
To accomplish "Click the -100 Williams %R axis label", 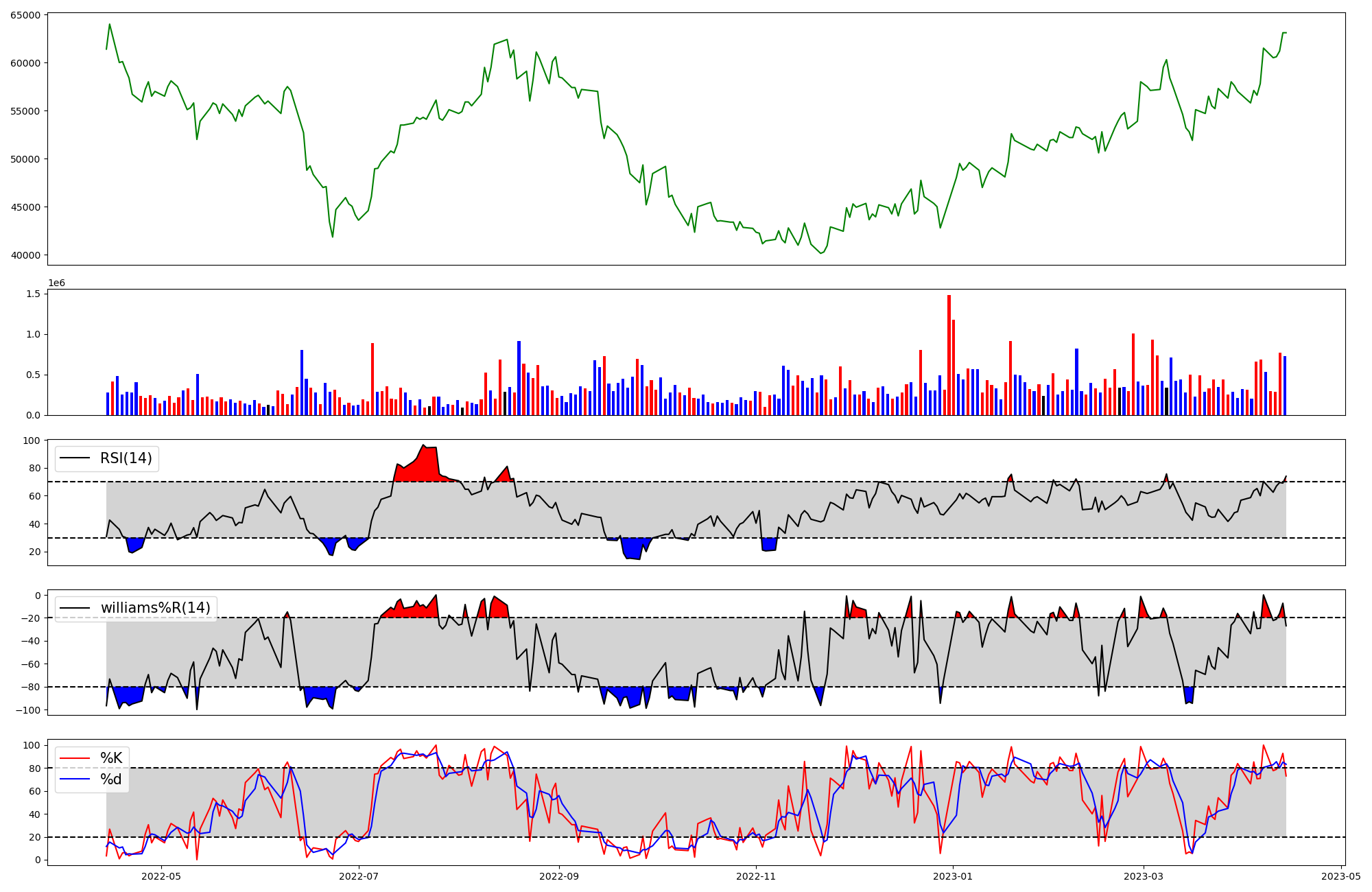I will pos(29,710).
